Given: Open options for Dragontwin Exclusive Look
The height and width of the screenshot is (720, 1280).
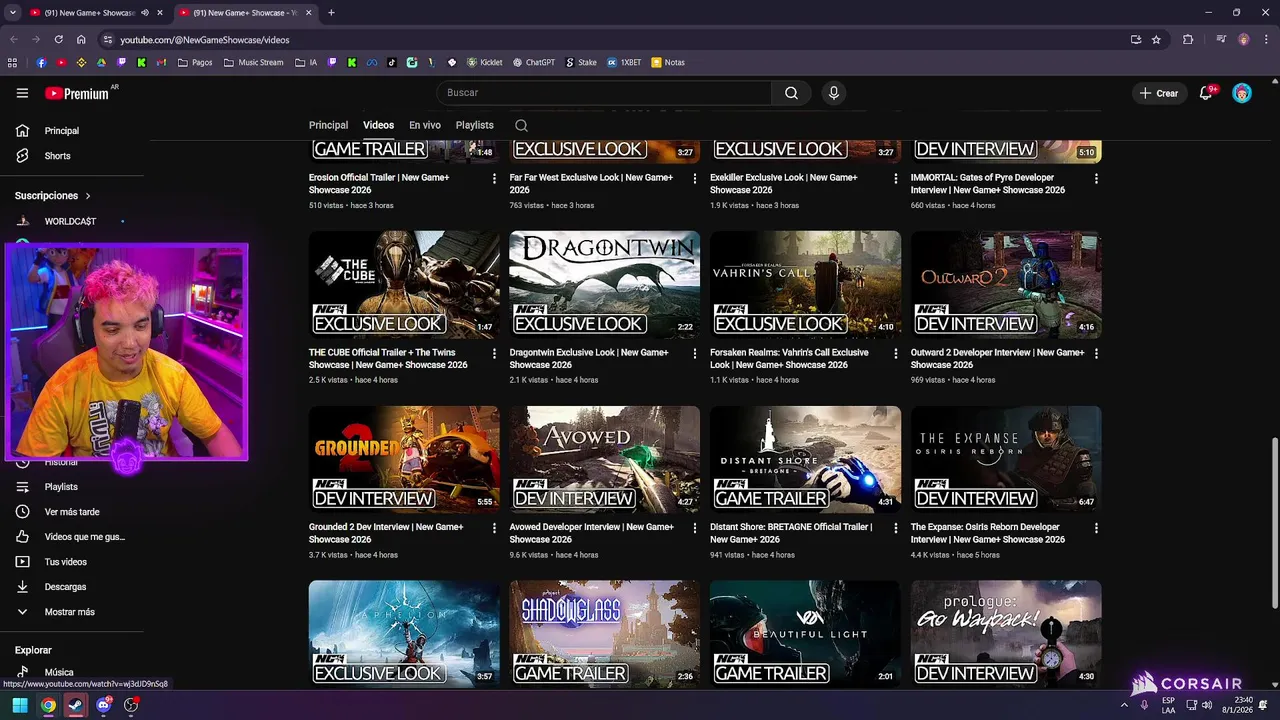Looking at the screenshot, I should [695, 354].
